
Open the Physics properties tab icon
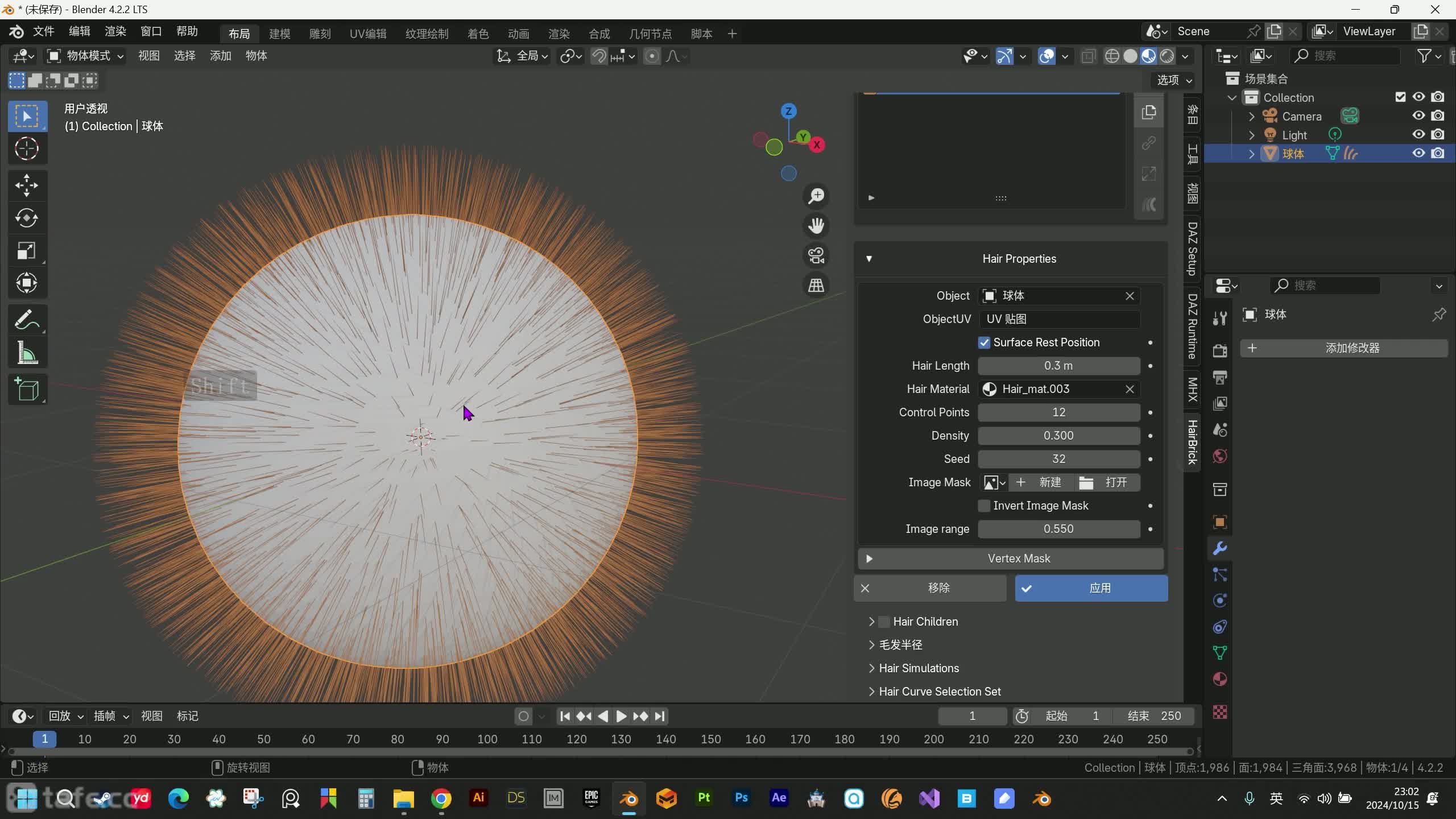point(1219,601)
